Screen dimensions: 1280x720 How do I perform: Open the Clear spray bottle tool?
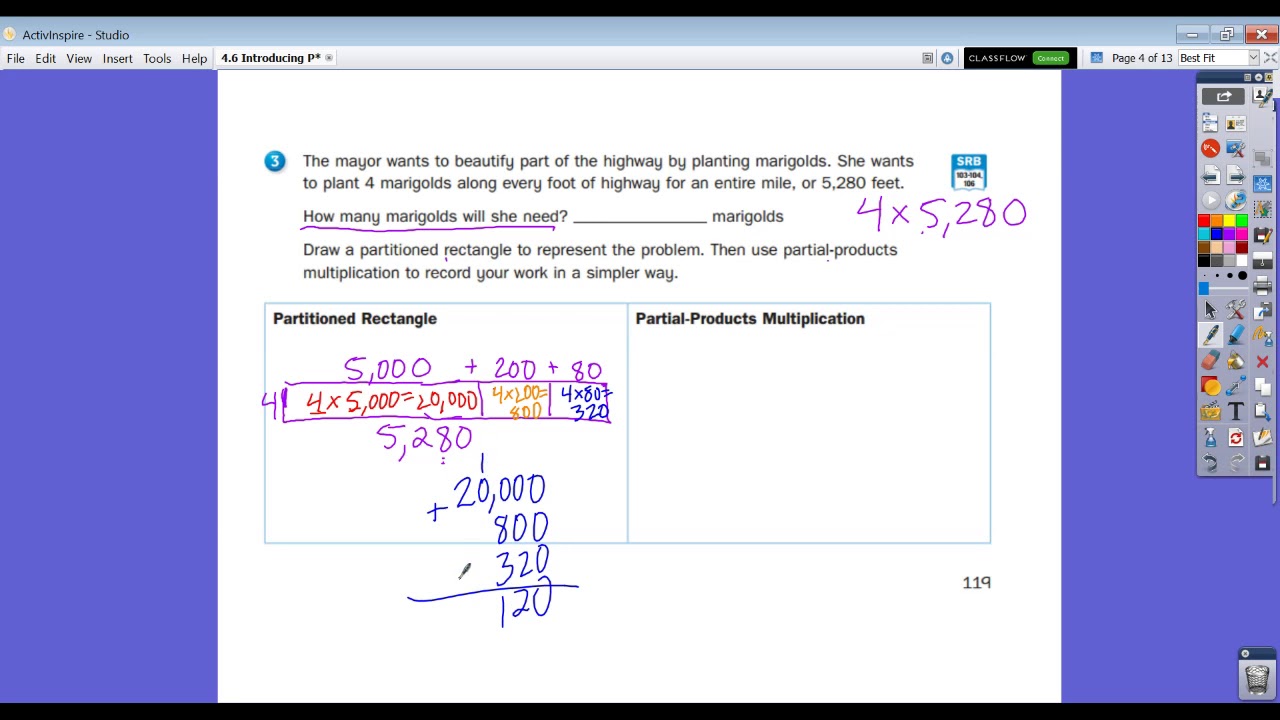tap(1211, 438)
